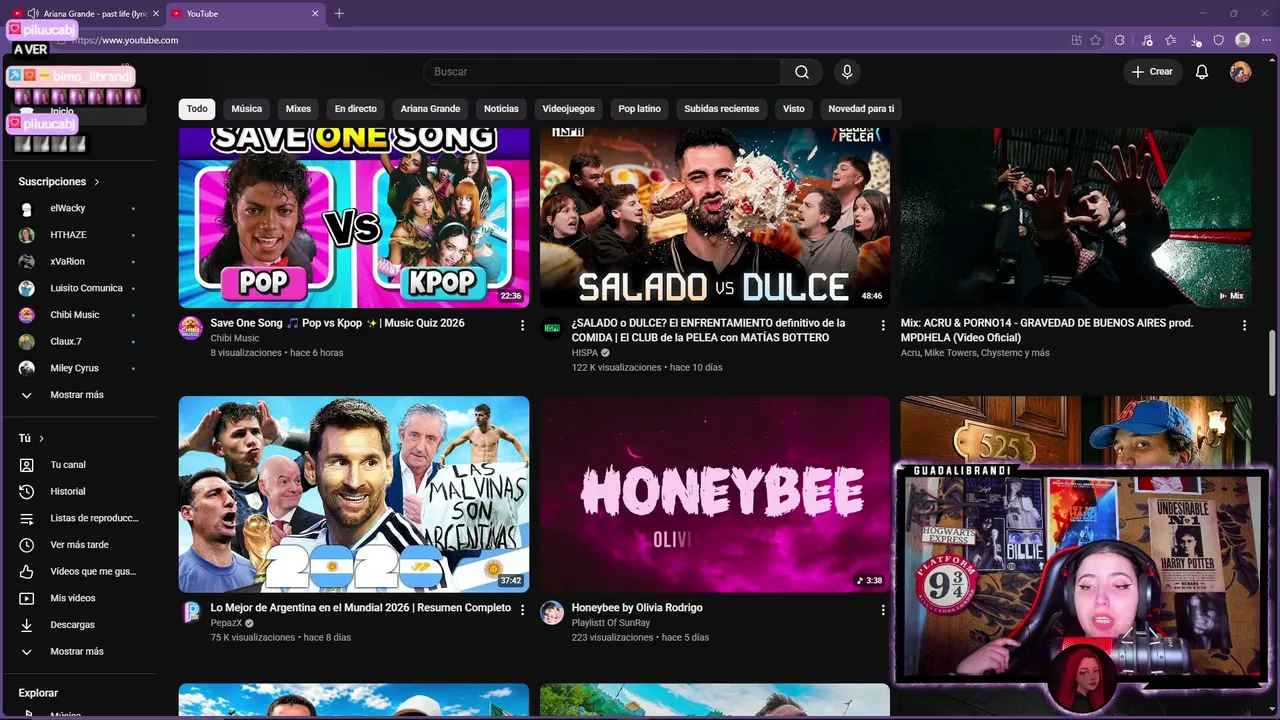Image resolution: width=1280 pixels, height=720 pixels.
Task: Click the Crear button
Action: click(x=1152, y=72)
